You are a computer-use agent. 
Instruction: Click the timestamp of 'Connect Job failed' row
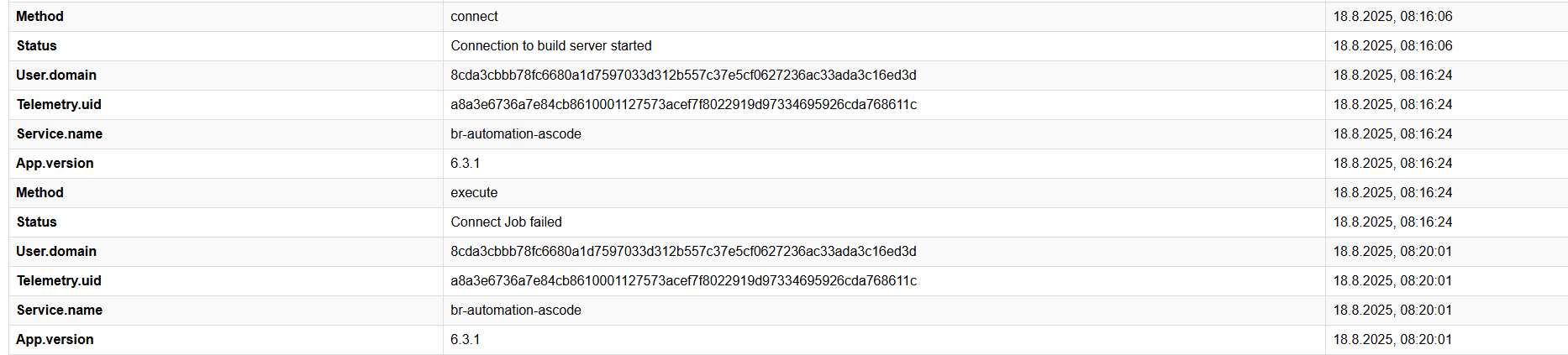(x=1392, y=222)
